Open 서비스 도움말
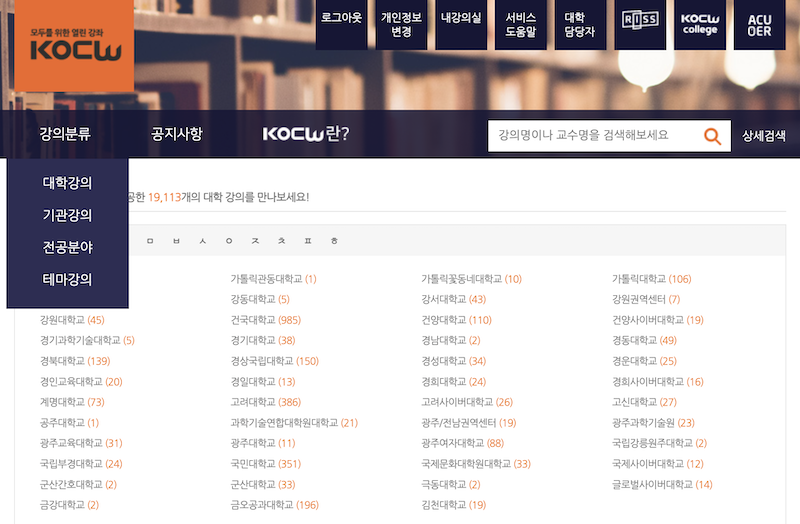Viewport: 800px width, 524px height. [x=520, y=24]
